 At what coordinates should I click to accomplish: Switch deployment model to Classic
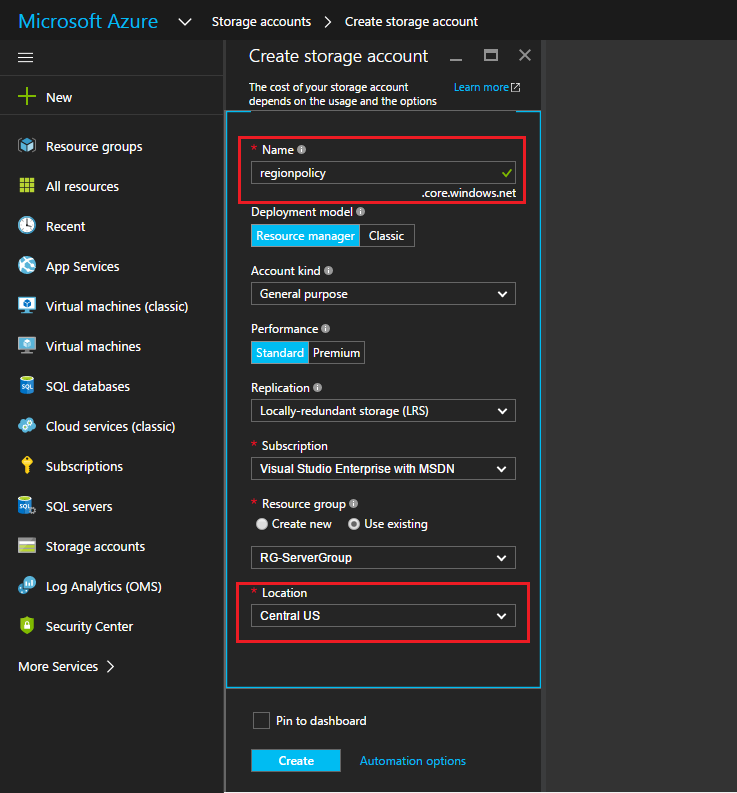click(x=387, y=236)
